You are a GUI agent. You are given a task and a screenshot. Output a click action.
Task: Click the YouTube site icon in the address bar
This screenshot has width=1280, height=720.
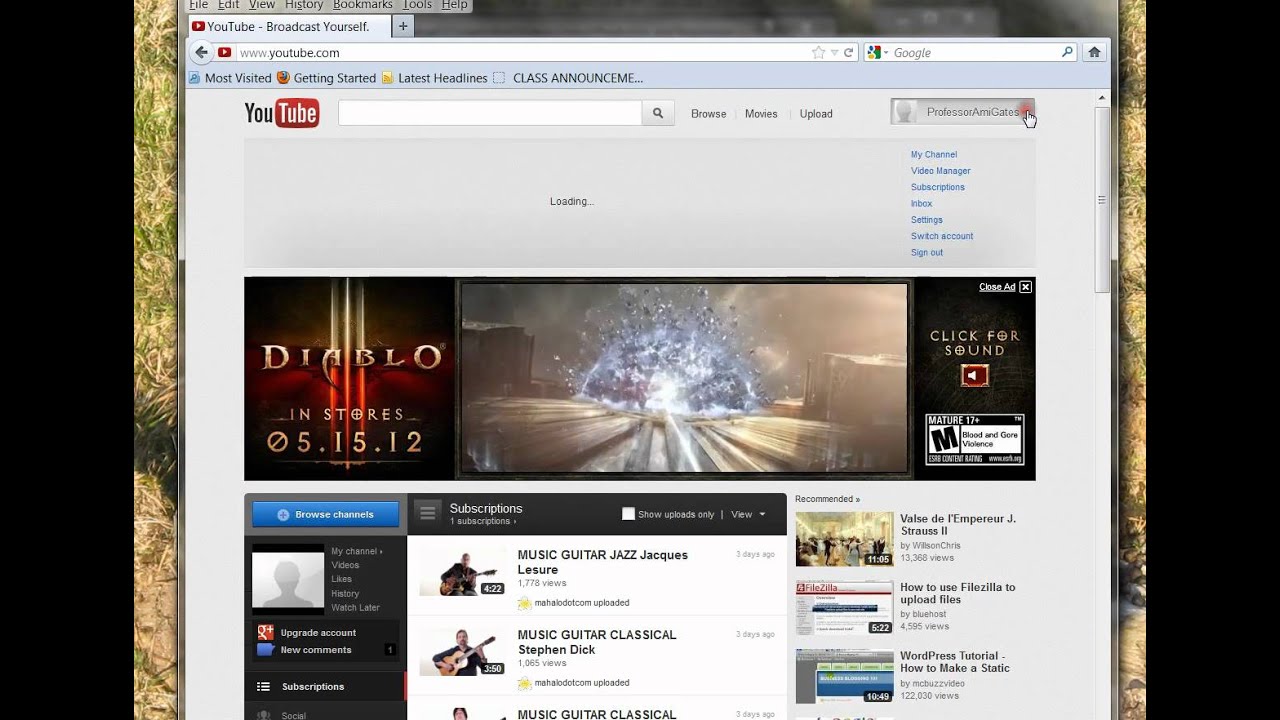(225, 52)
